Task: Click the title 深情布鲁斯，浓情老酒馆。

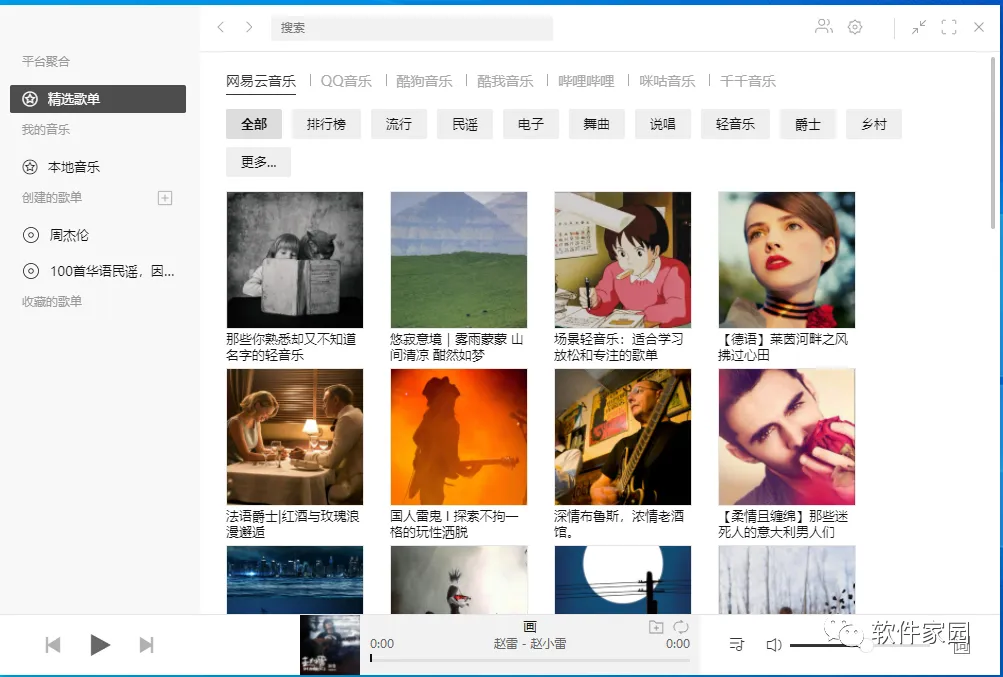Action: tap(619, 524)
